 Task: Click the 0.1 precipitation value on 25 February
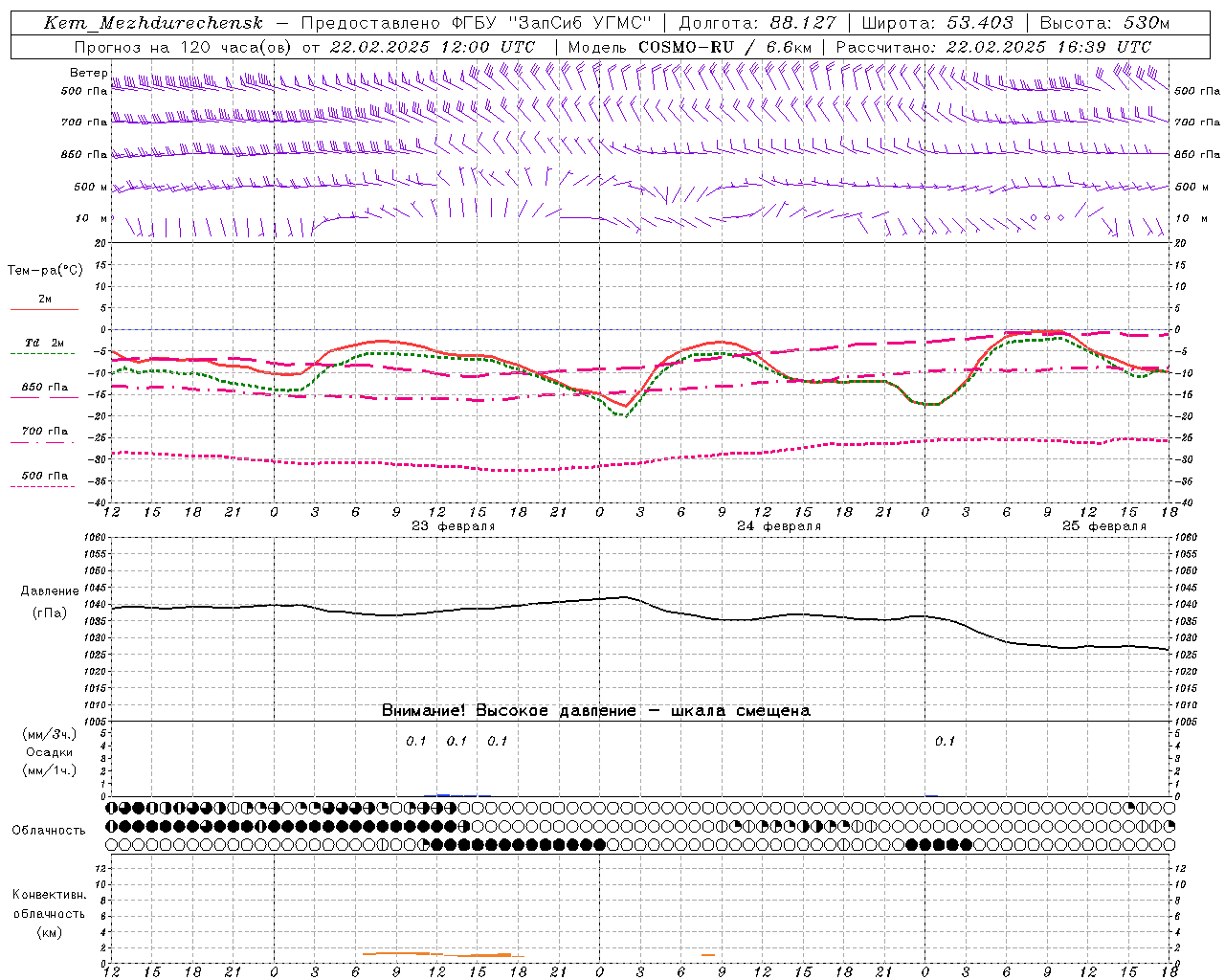(945, 741)
